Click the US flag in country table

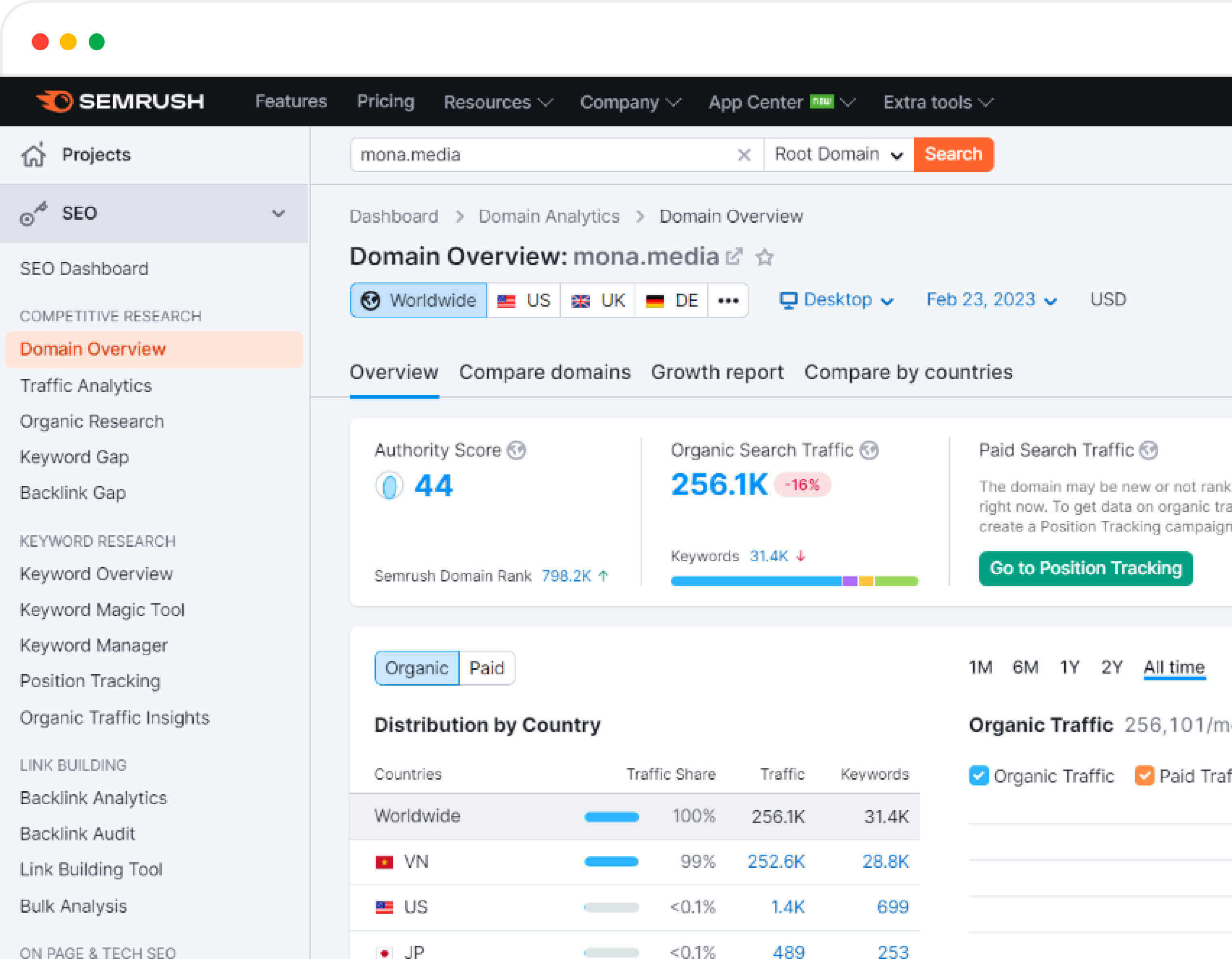coord(385,907)
